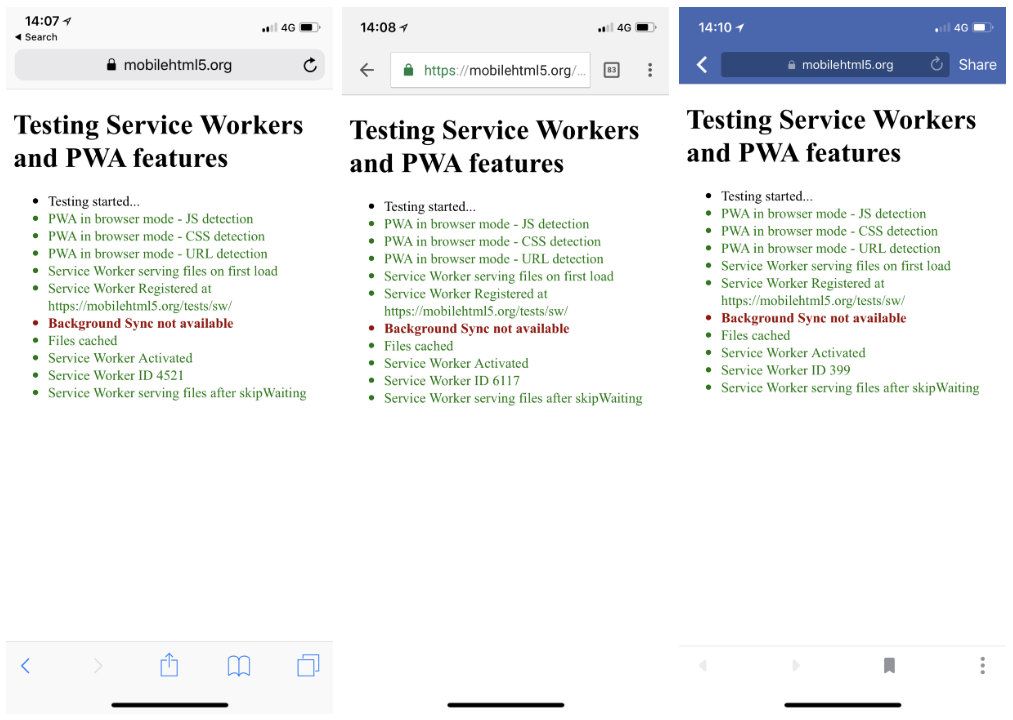Screen dimensions: 1013x720
Task: Tap the mobilehtml5.org address bar in Safari
Action: [x=170, y=65]
